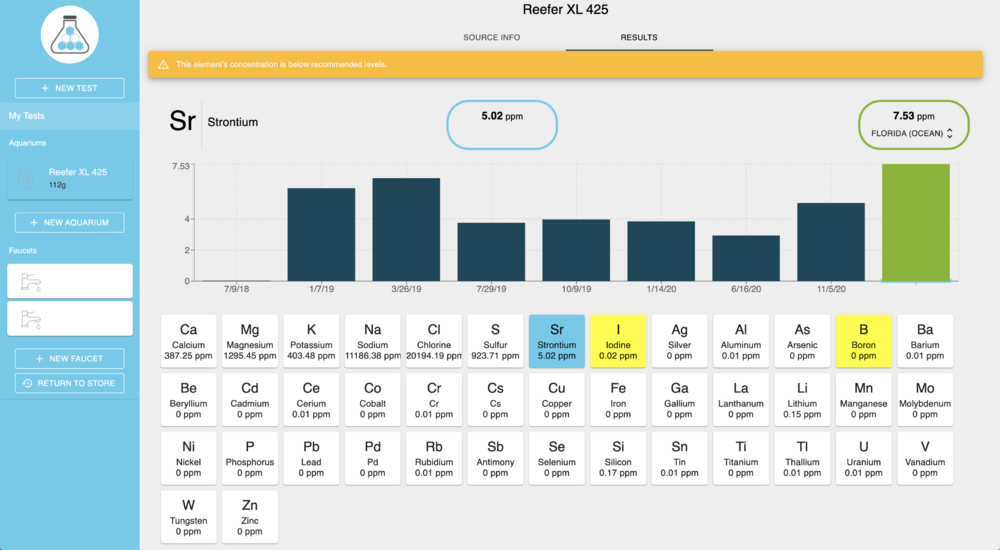The image size is (1000, 550).
Task: Select the Zinc element tile
Action: [x=250, y=517]
